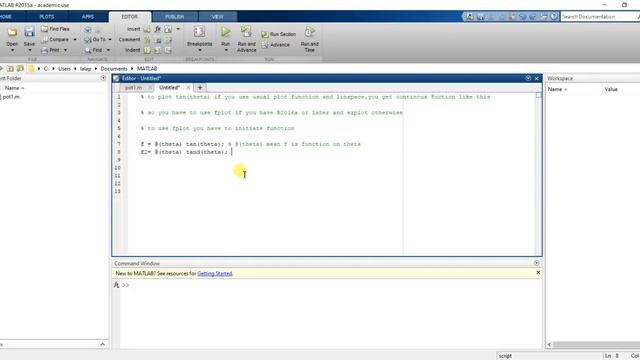The width and height of the screenshot is (640, 360).
Task: Expand the Open button dropdown arrow
Action: point(12,50)
